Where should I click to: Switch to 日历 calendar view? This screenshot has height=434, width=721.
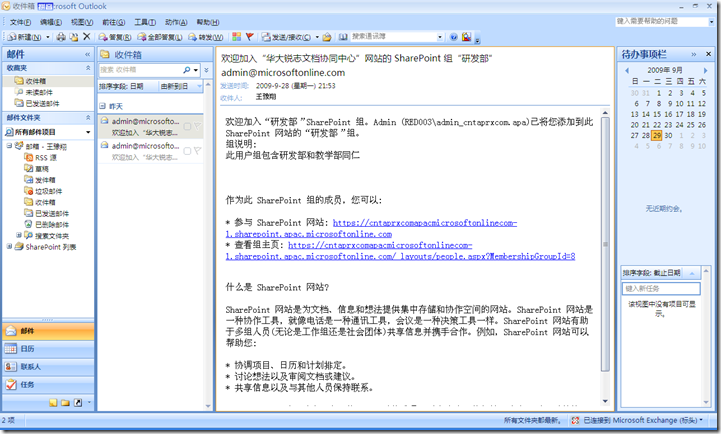coord(48,348)
